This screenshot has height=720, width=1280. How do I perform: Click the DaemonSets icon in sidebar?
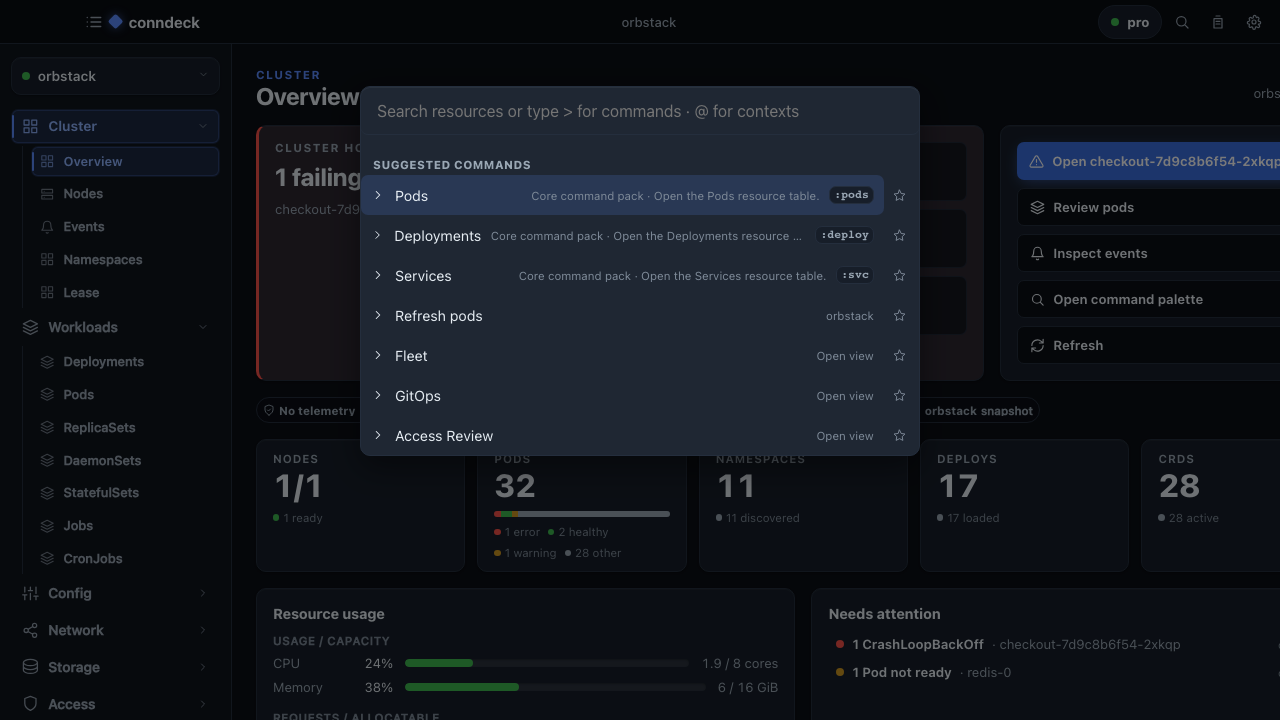[x=47, y=461]
